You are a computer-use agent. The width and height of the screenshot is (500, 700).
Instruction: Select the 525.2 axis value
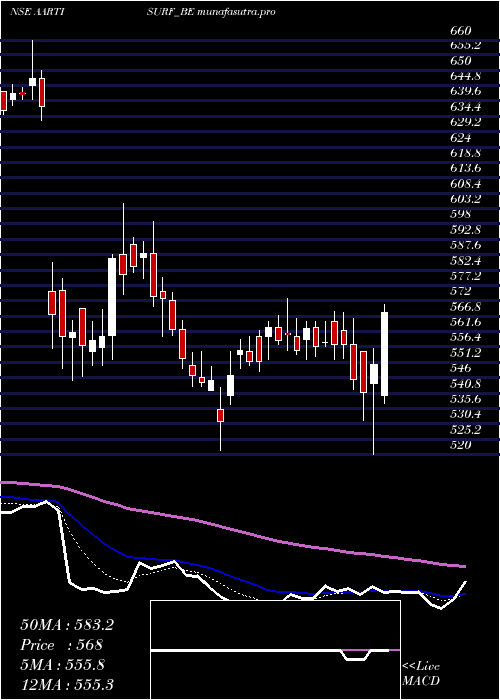coord(466,430)
